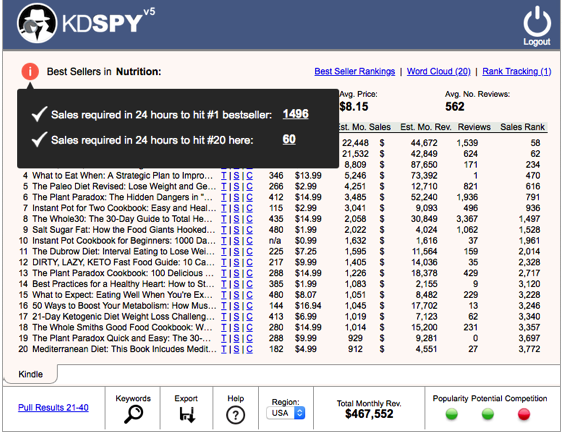Click S link for Mediterranean Diet row

click(x=236, y=349)
